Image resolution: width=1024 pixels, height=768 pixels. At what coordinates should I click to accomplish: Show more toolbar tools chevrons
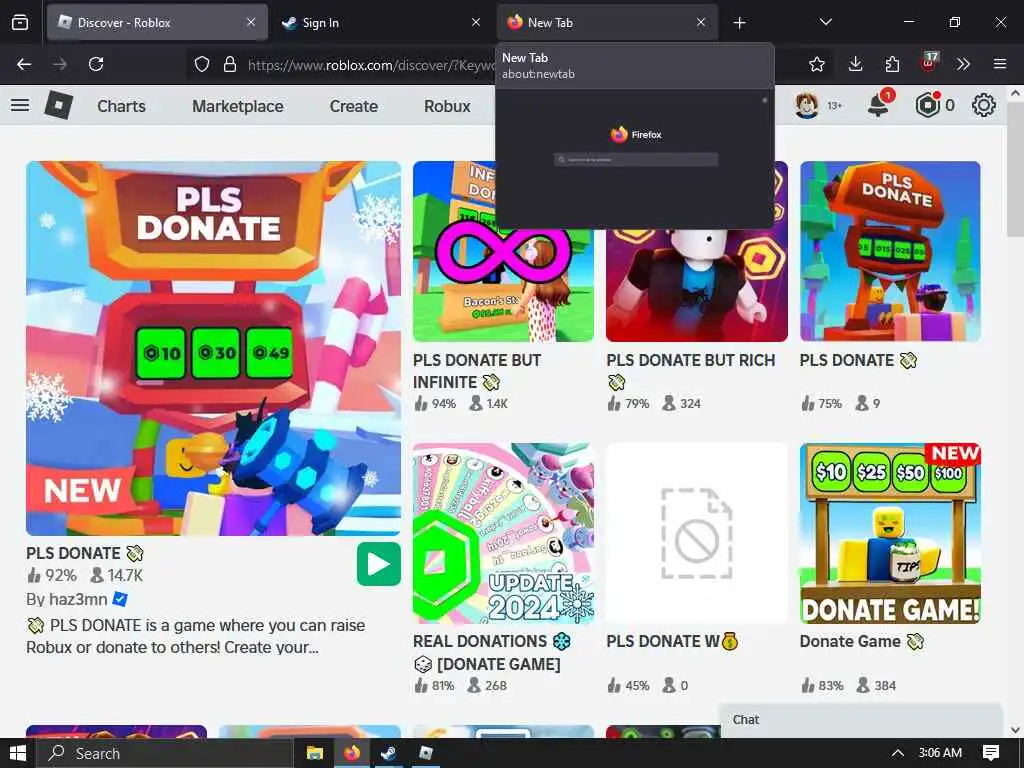point(963,64)
